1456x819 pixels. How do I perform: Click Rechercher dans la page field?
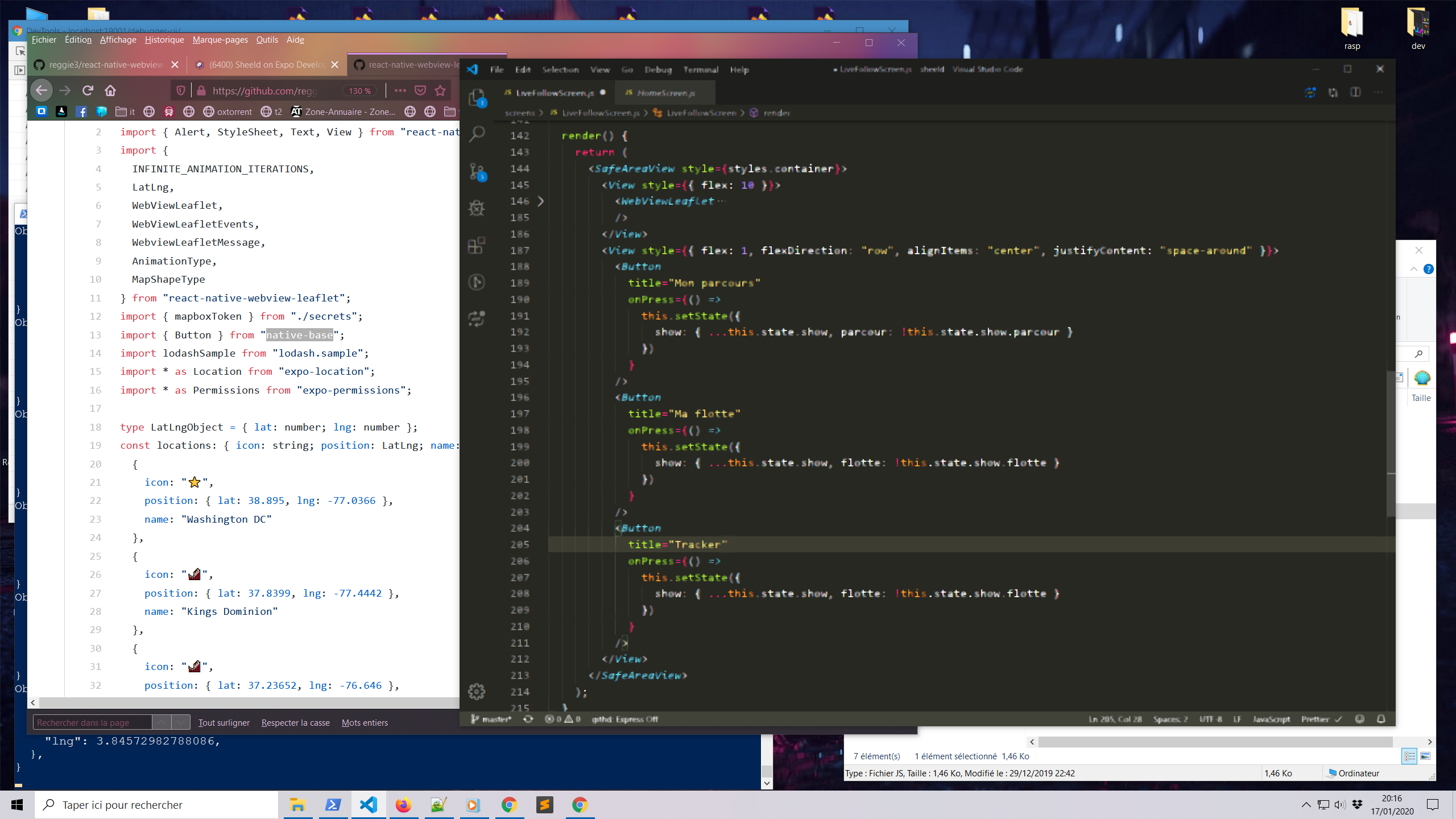(x=92, y=722)
